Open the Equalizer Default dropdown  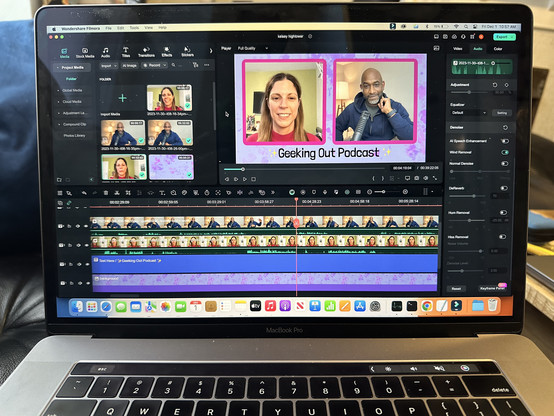pos(468,113)
